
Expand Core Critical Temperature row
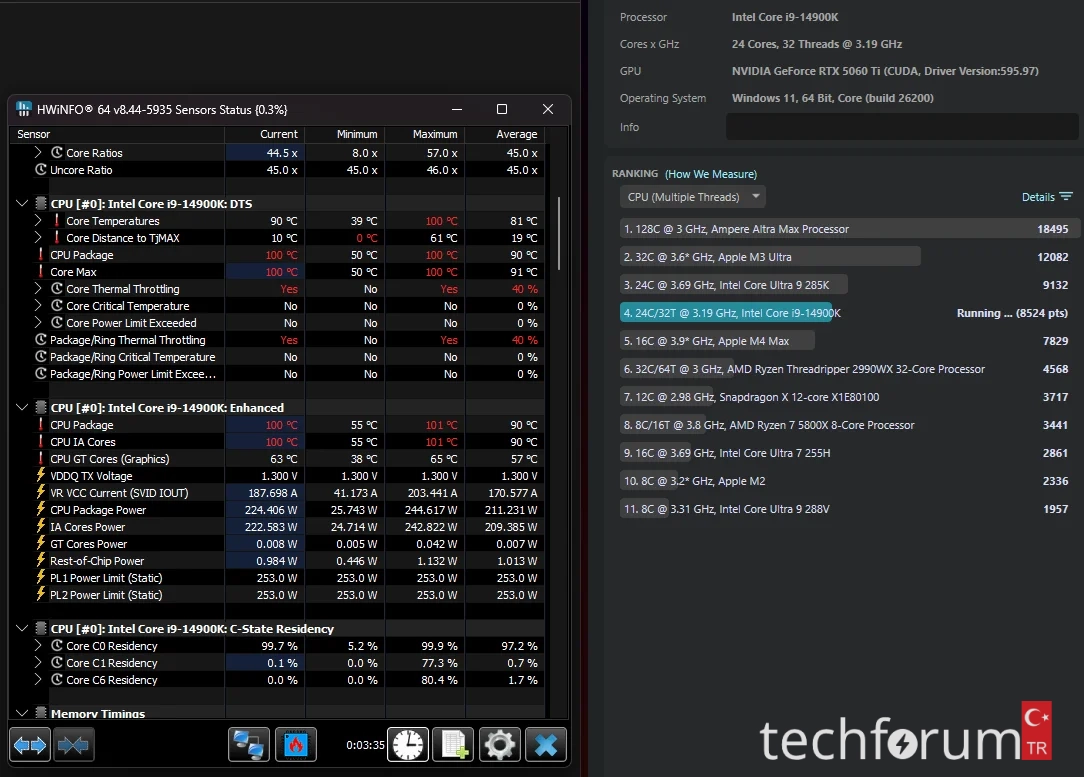pyautogui.click(x=38, y=306)
